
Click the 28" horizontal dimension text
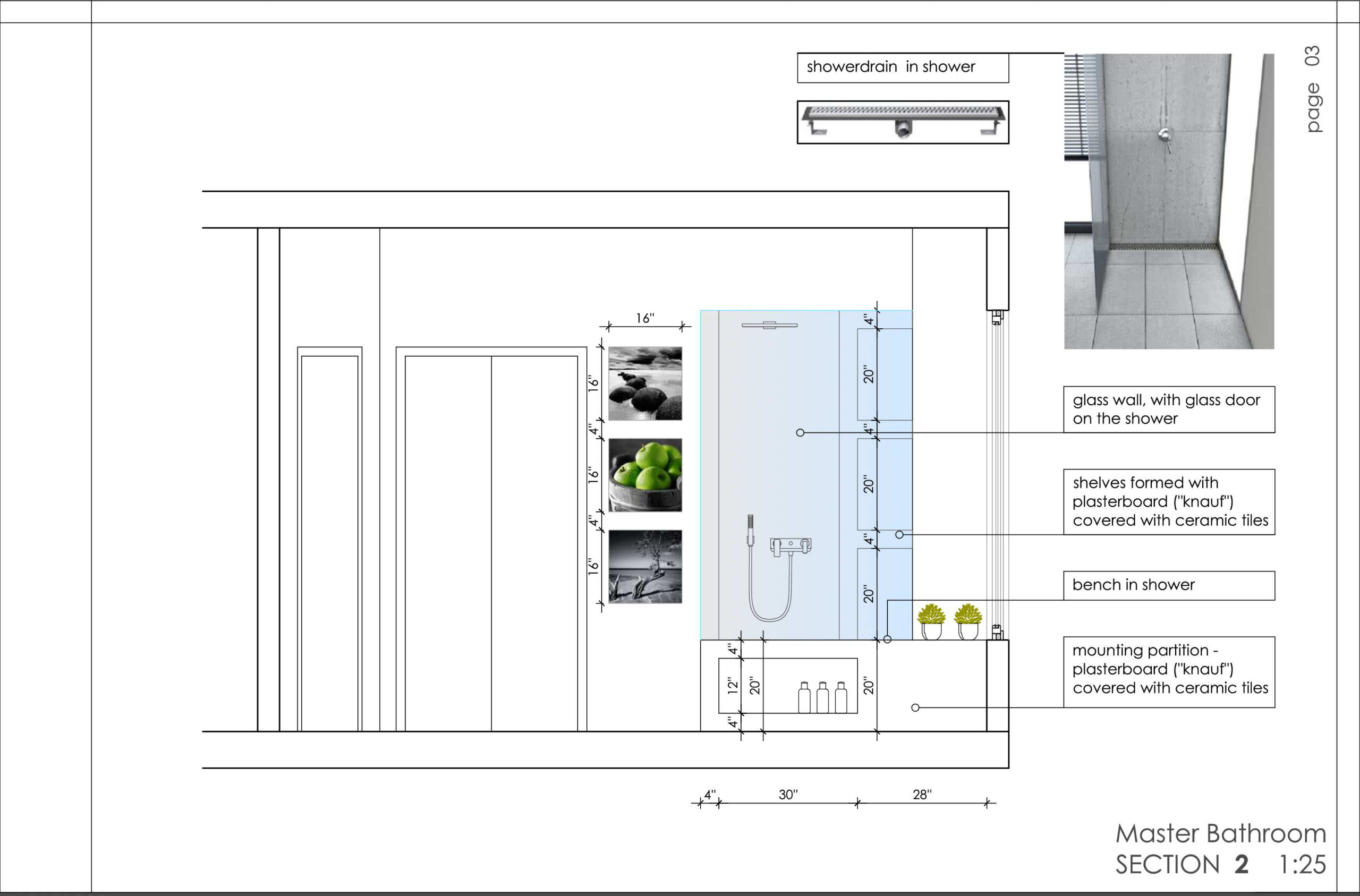pos(922,794)
